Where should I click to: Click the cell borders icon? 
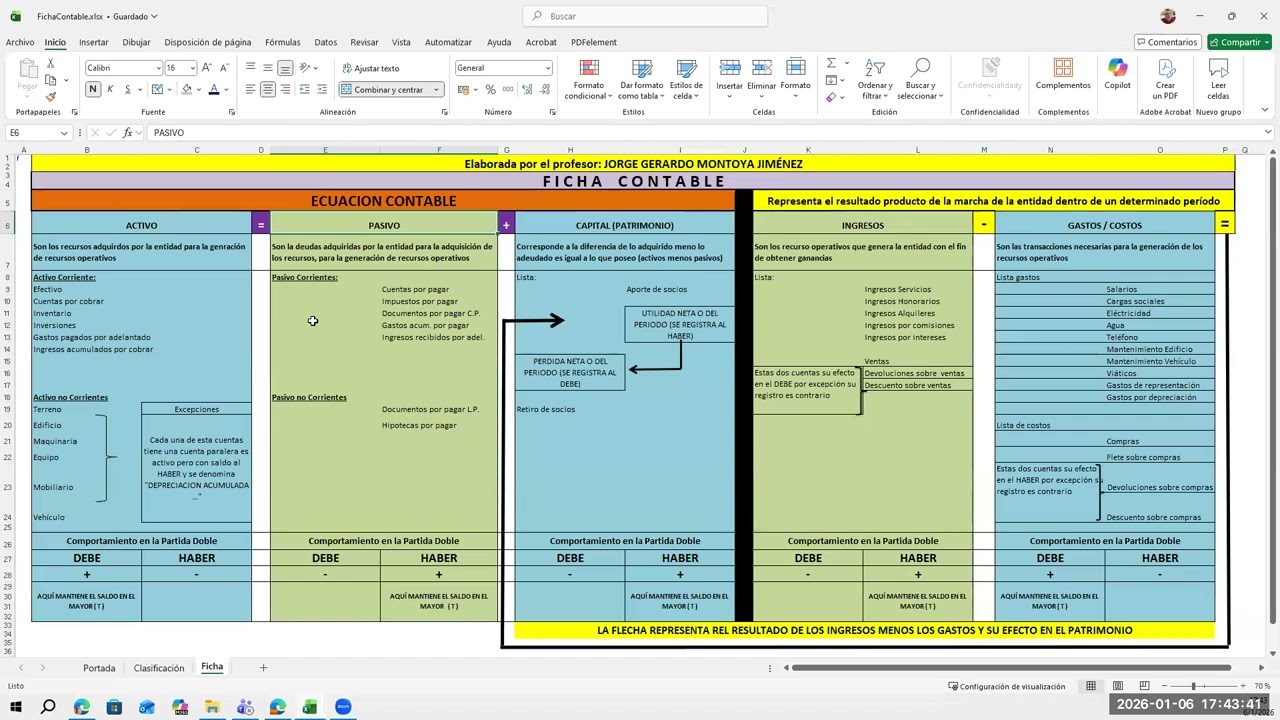point(157,89)
